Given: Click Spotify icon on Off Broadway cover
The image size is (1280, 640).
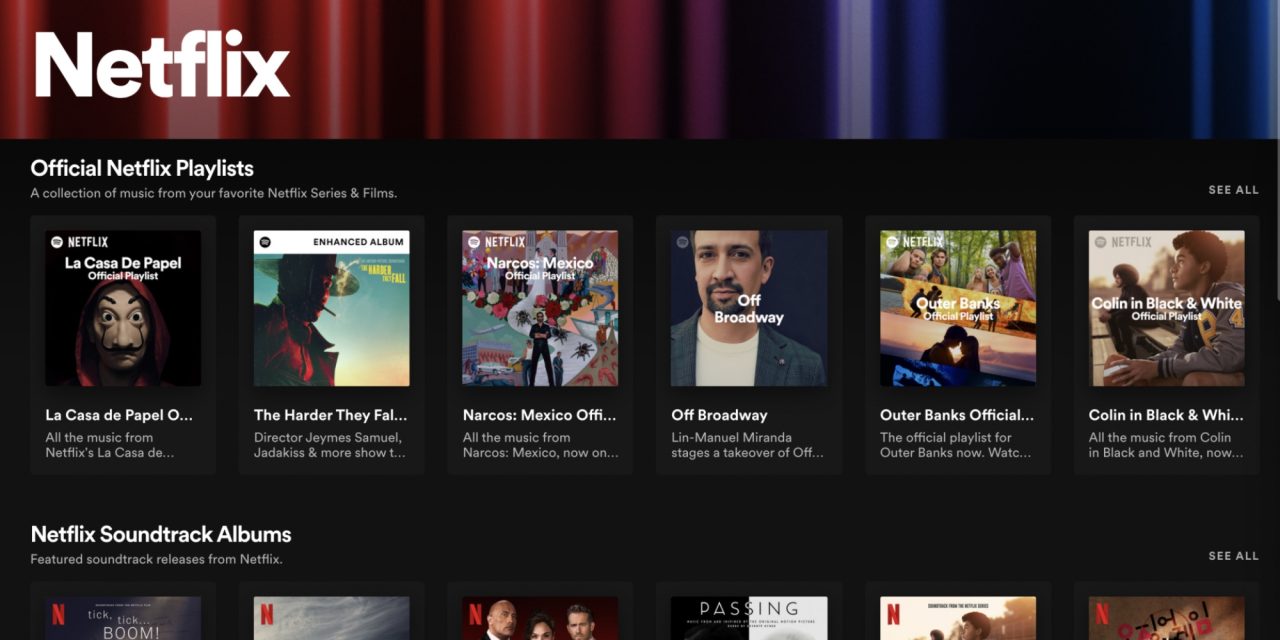Looking at the screenshot, I should 682,242.
